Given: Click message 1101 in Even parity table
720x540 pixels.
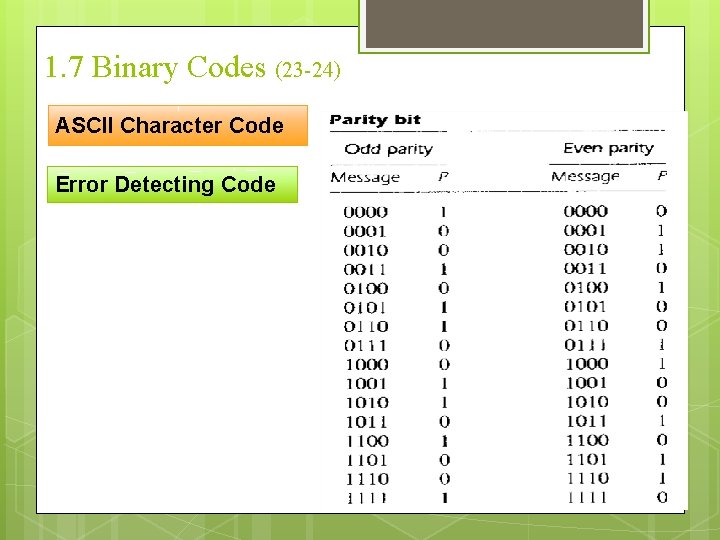Looking at the screenshot, I should [586, 459].
